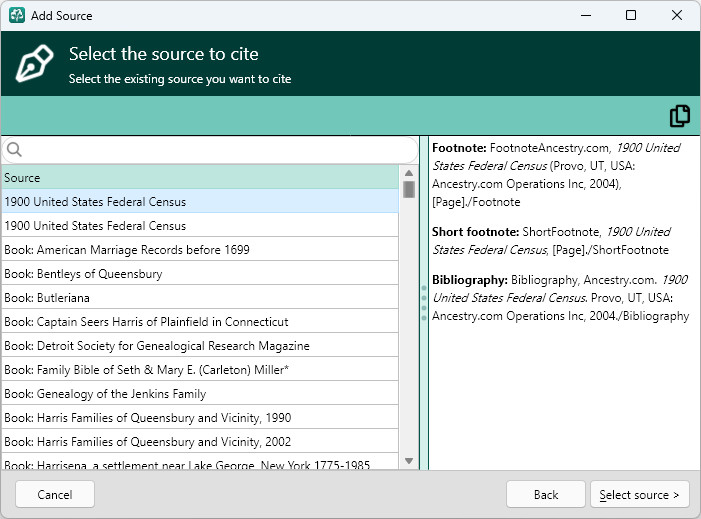The width and height of the screenshot is (701, 519).
Task: Select Book: Detroit Society for Genealogical Research Magazine
Action: [x=200, y=346]
